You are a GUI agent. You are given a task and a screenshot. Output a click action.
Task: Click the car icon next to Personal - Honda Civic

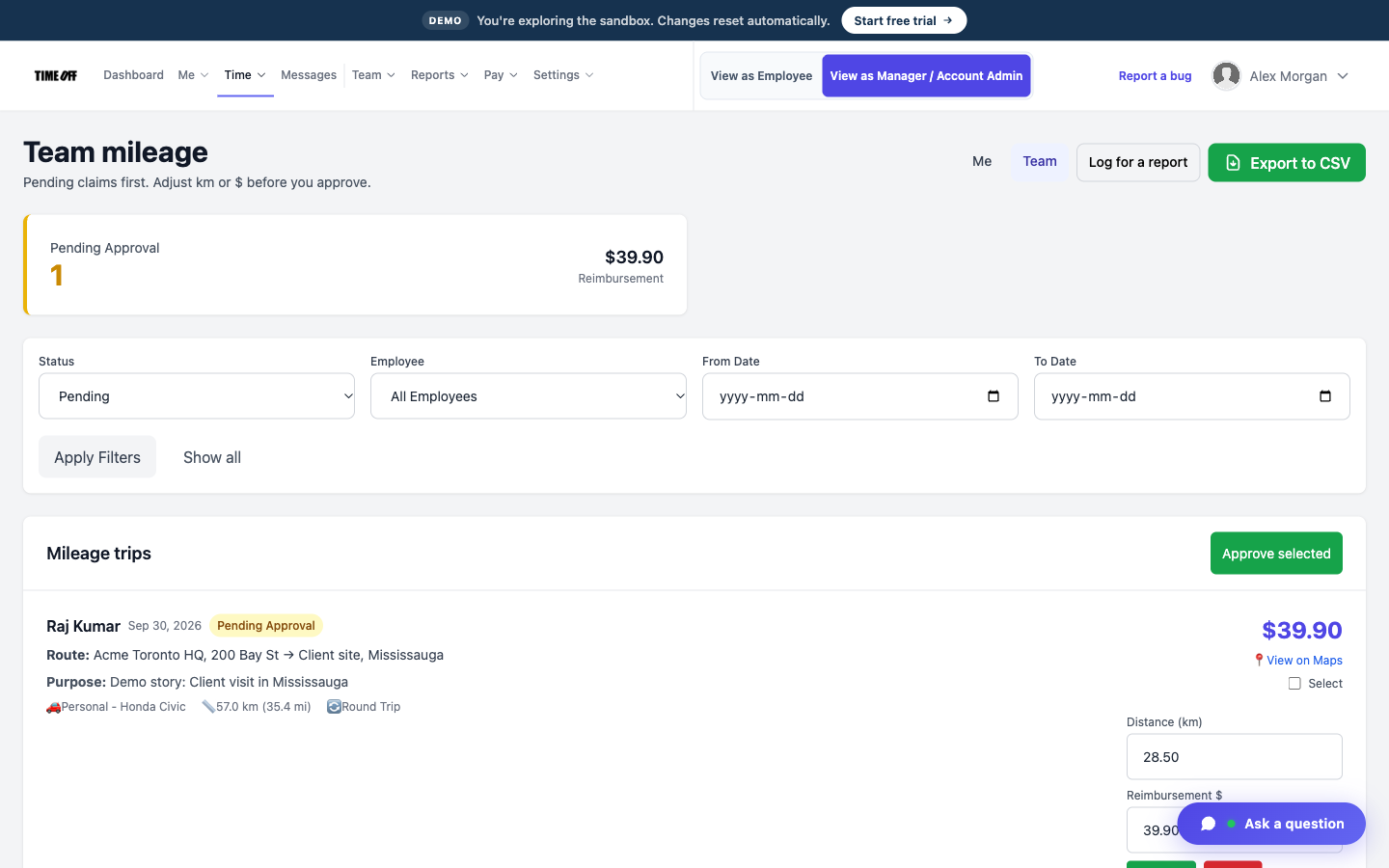53,707
